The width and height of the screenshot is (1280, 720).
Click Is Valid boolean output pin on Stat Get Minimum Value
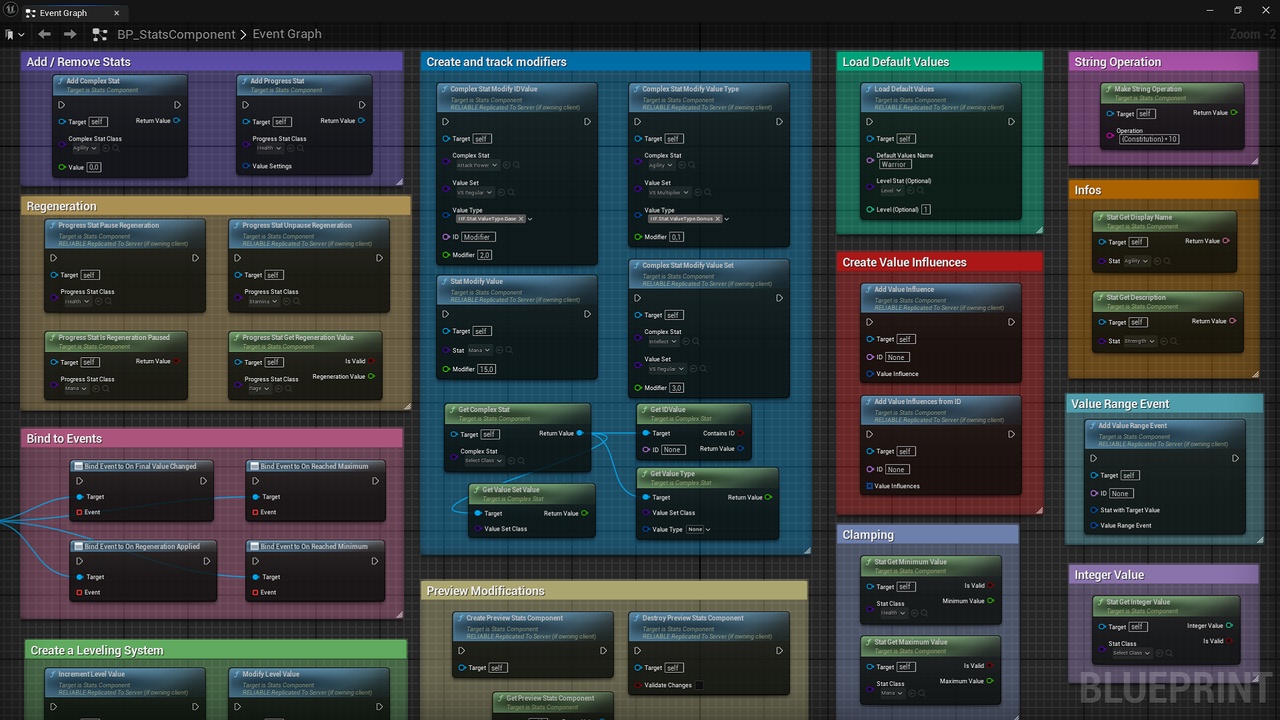coord(992,586)
